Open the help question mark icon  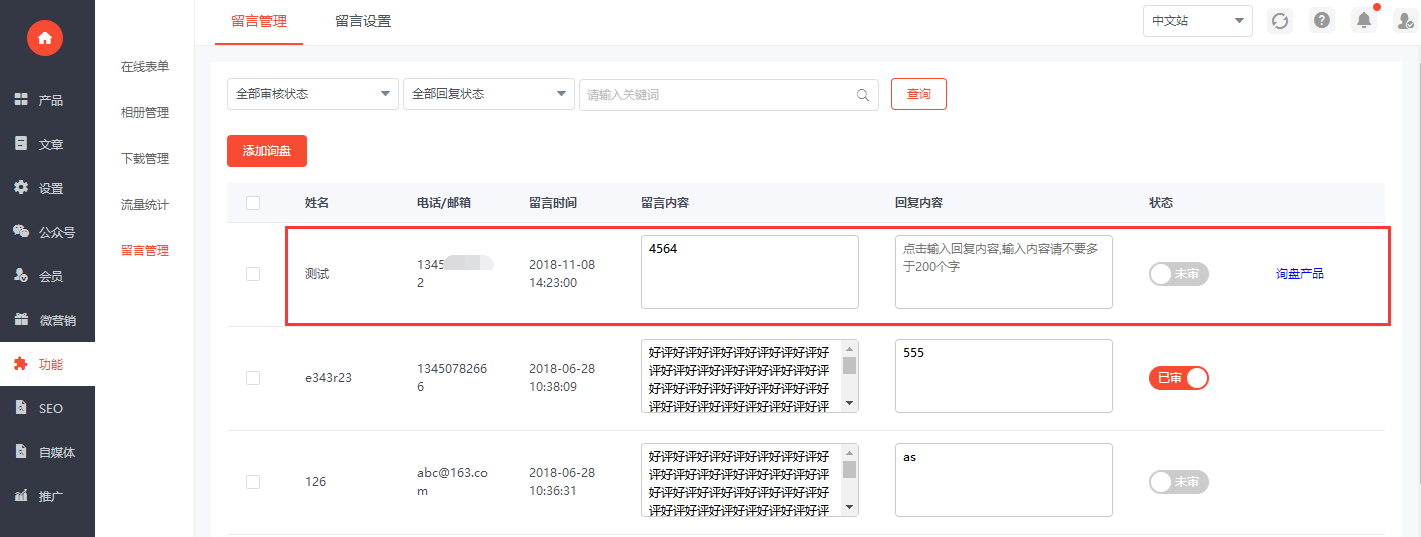[1322, 21]
